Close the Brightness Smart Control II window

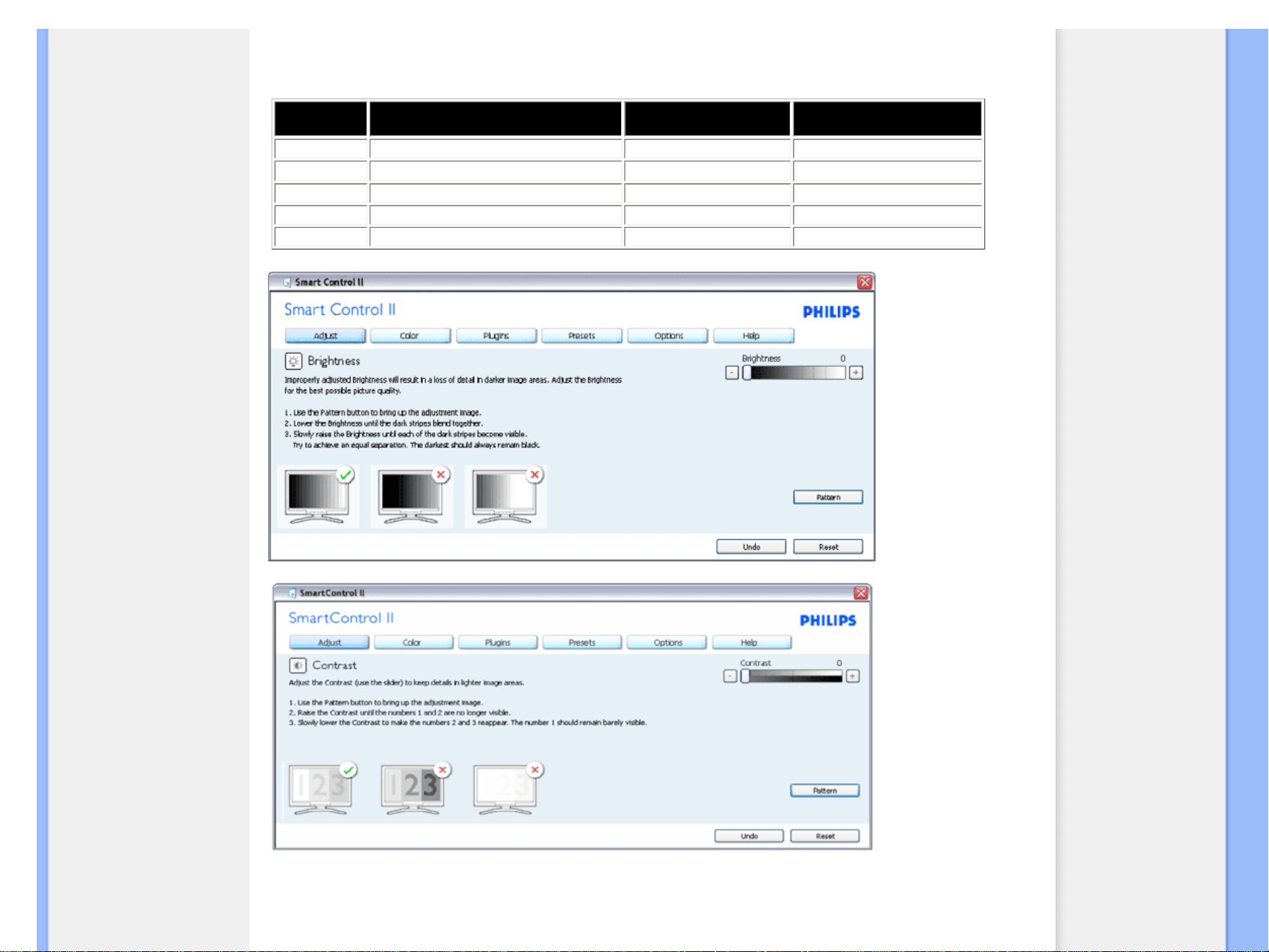pyautogui.click(x=865, y=283)
